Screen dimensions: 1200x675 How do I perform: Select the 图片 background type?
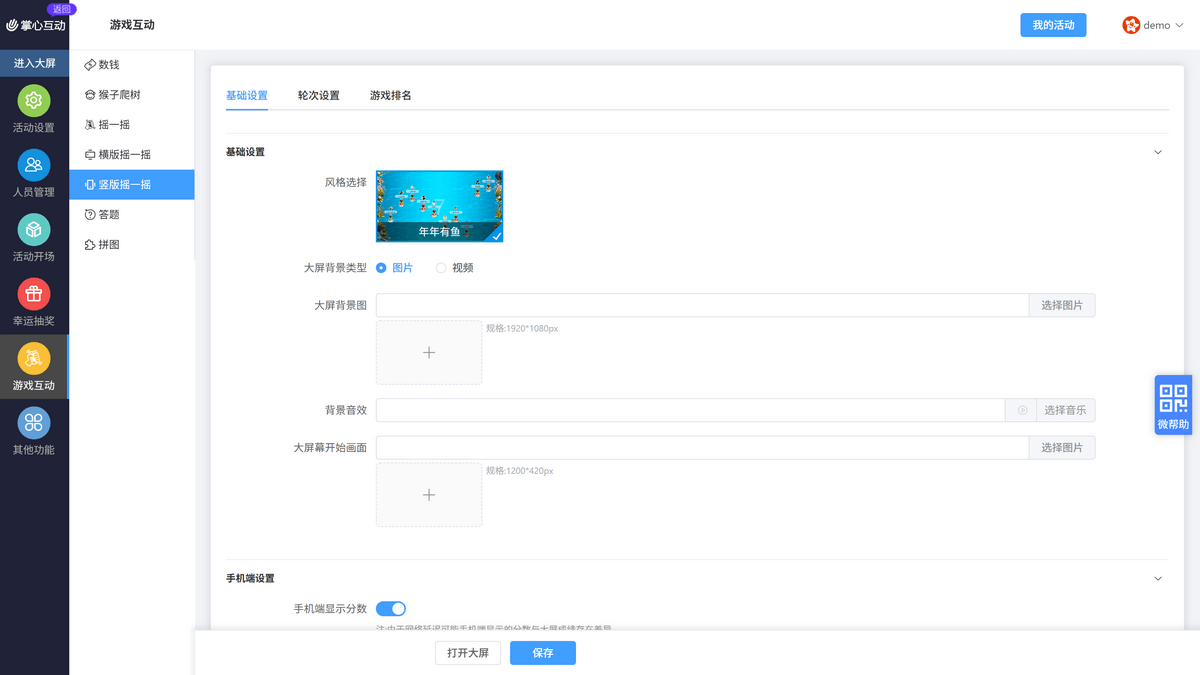pyautogui.click(x=394, y=268)
